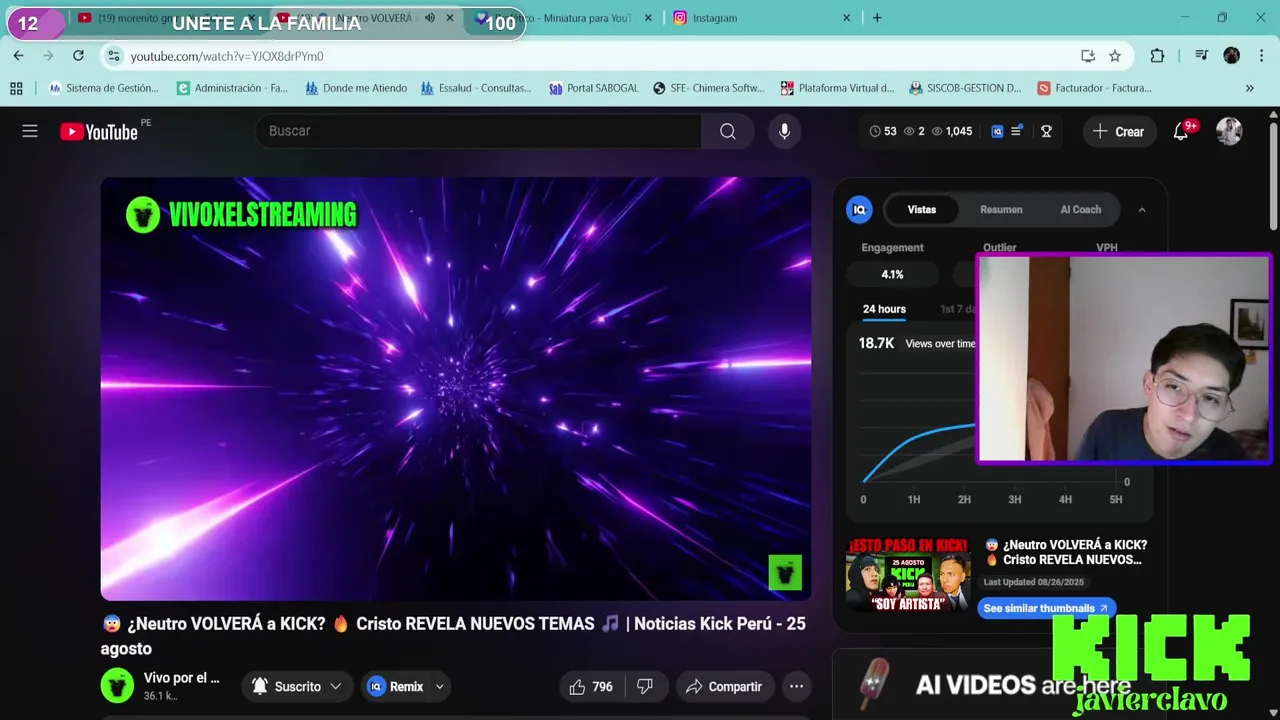Start voice search with the microphone

784,131
